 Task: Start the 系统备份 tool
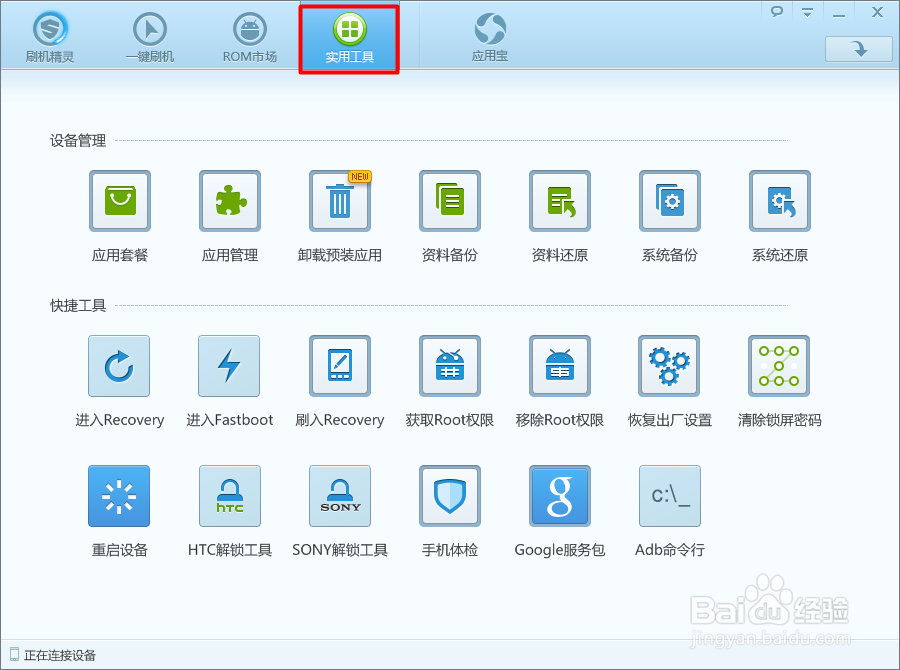click(670, 201)
